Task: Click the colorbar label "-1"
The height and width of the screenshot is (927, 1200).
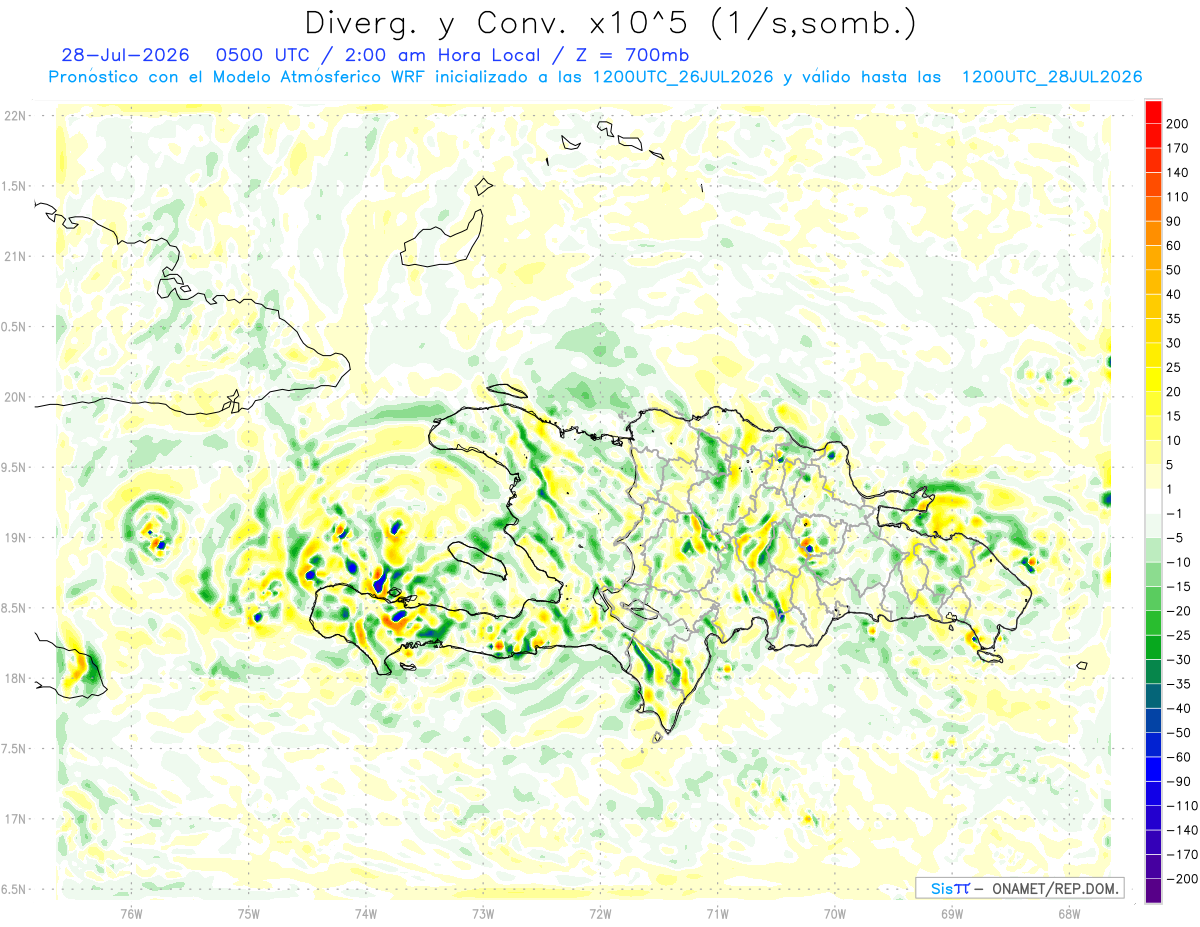Action: pyautogui.click(x=1175, y=514)
